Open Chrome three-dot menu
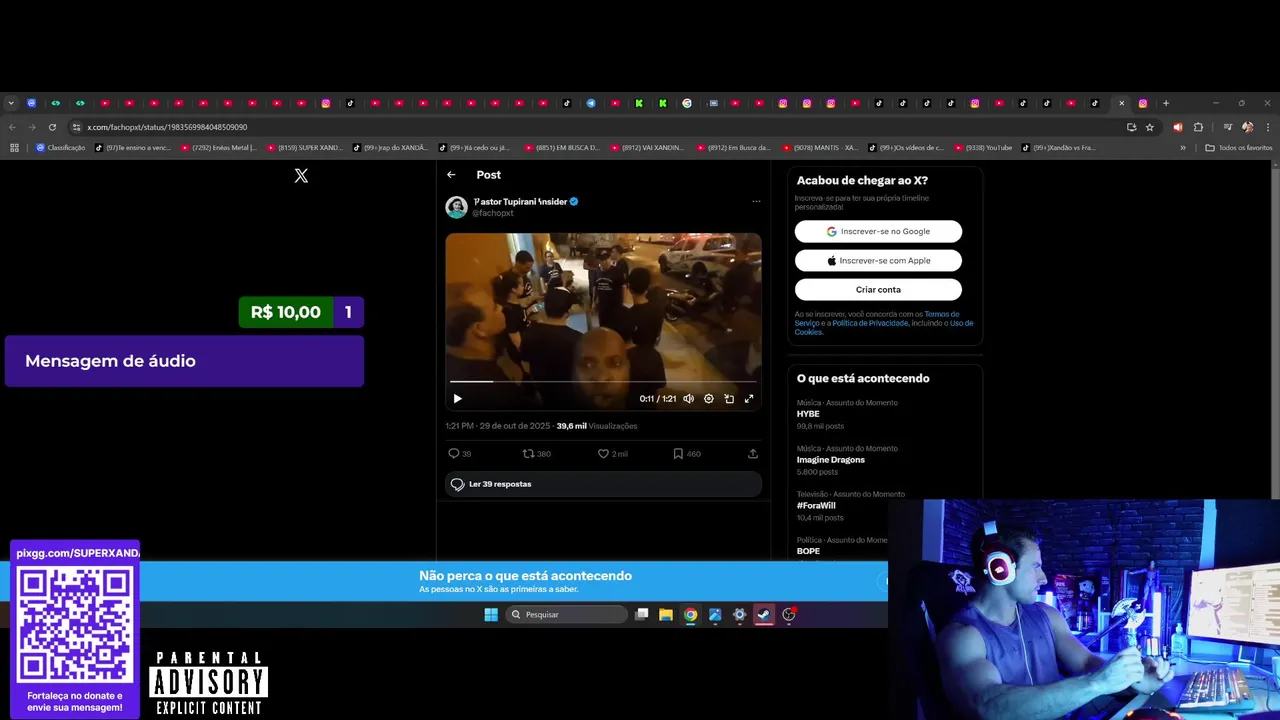This screenshot has height=720, width=1280. tap(1268, 127)
